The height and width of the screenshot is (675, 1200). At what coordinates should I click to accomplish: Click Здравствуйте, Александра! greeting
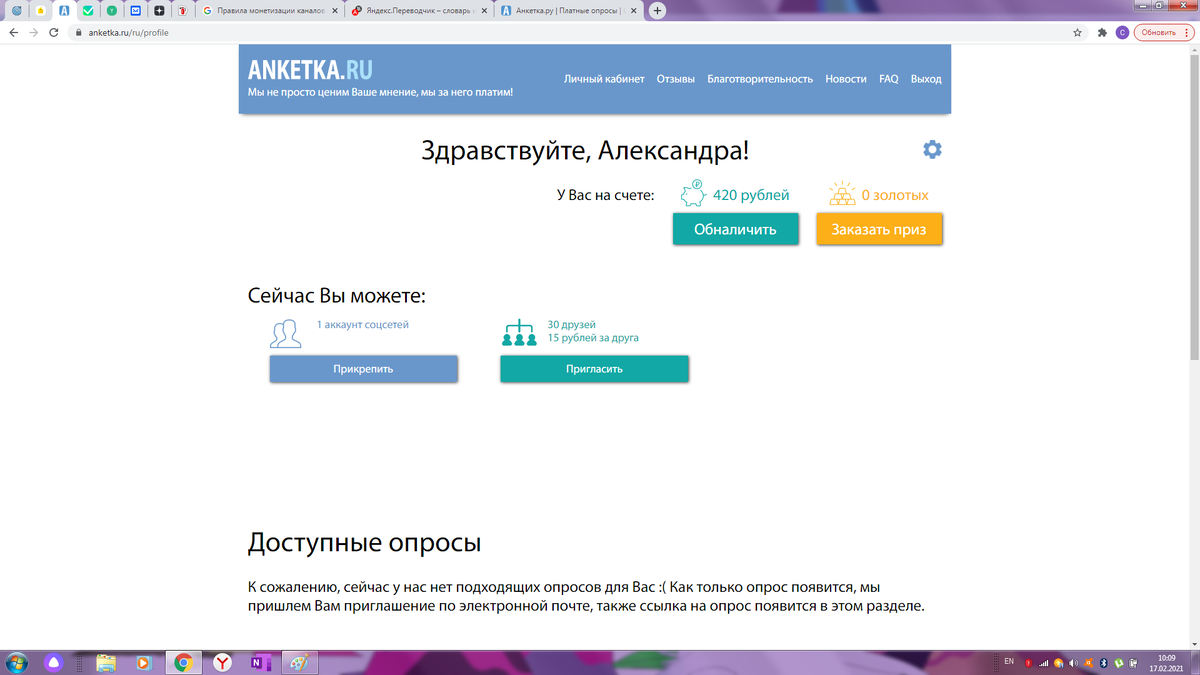tap(585, 151)
